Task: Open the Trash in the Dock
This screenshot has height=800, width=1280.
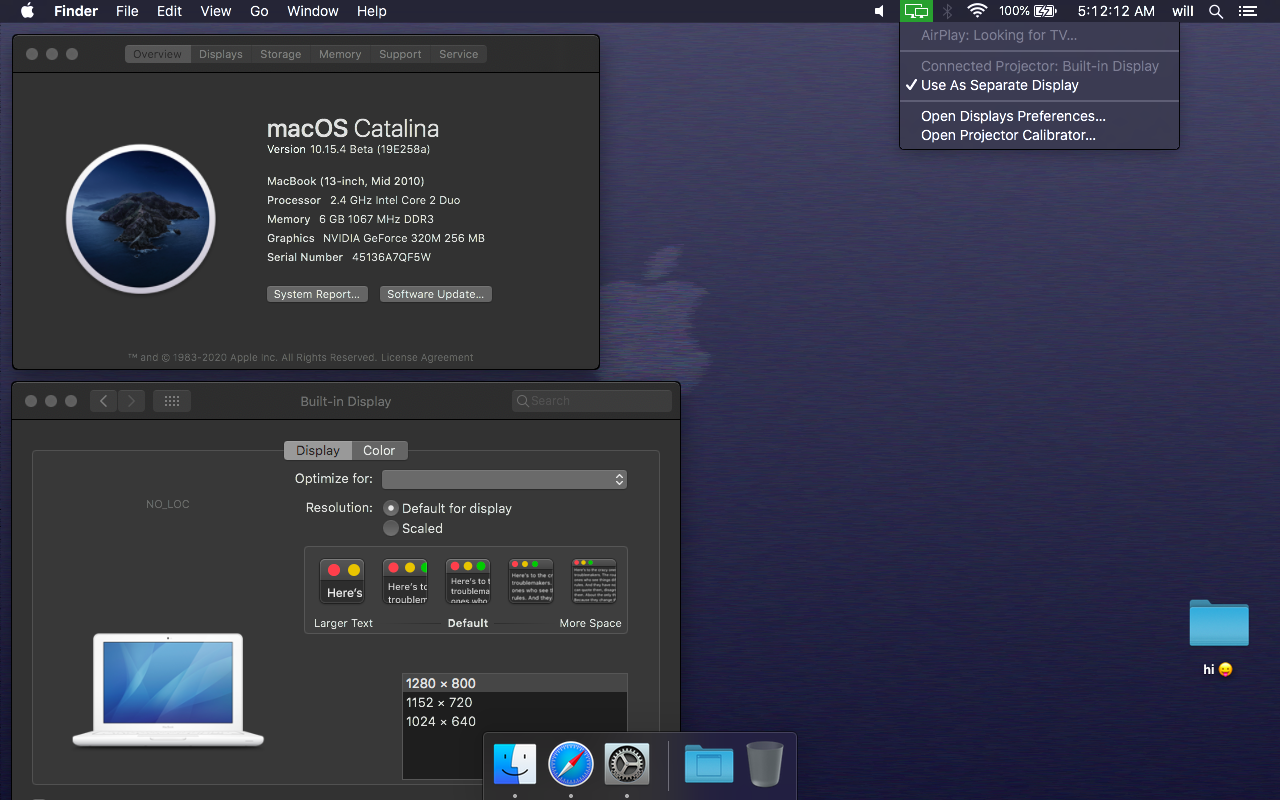Action: point(765,764)
